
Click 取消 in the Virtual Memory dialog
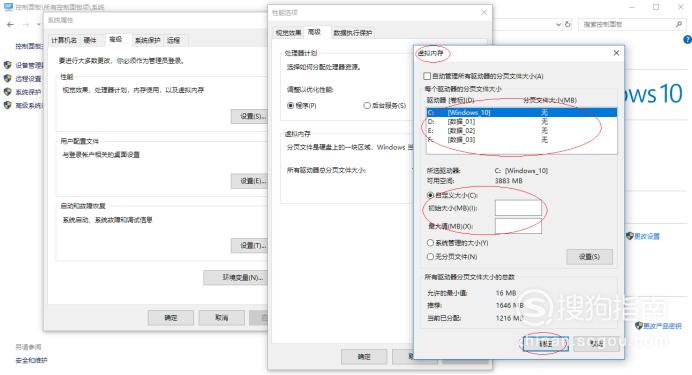(x=597, y=344)
